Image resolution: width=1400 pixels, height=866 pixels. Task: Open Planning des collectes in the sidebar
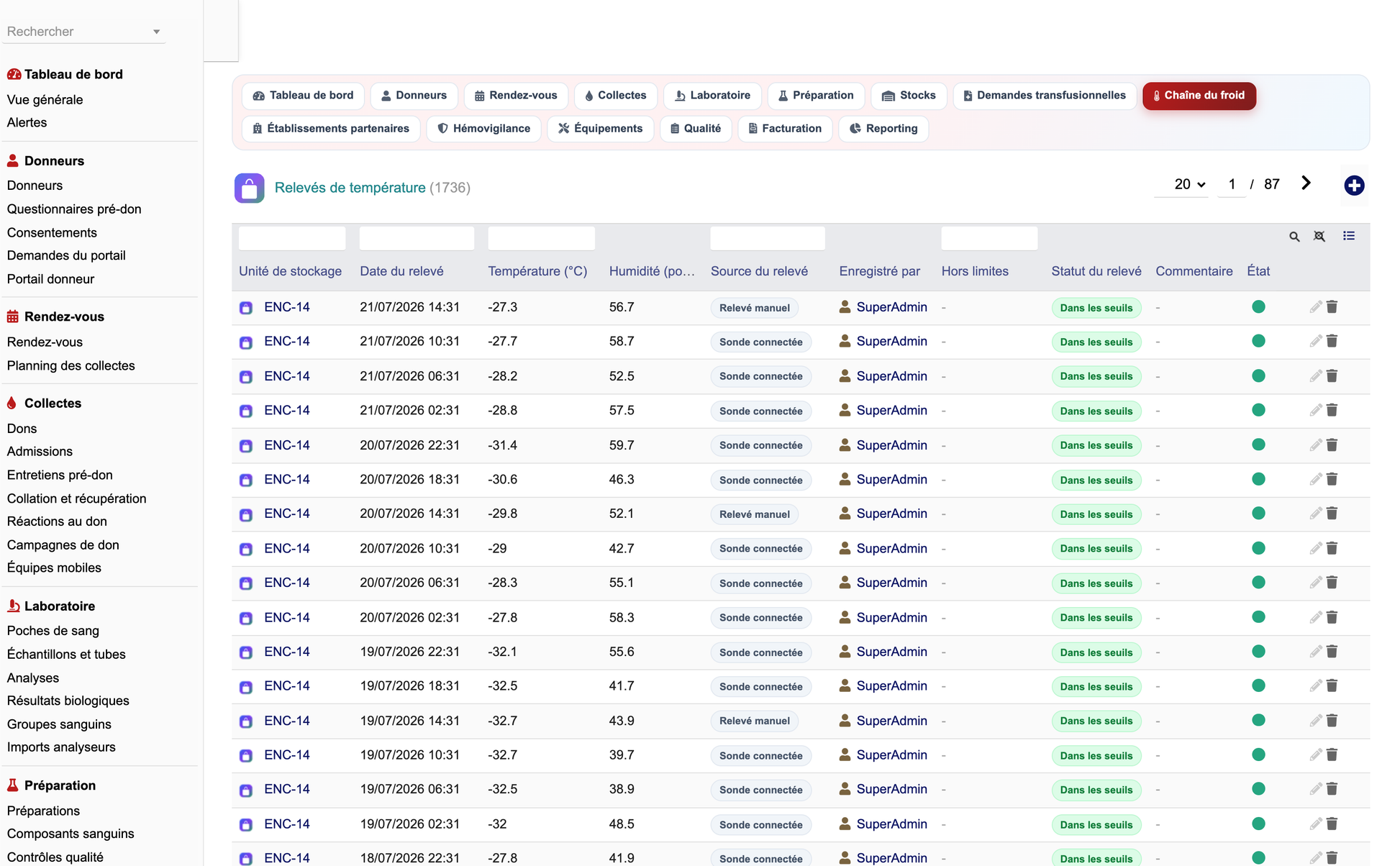tap(71, 365)
